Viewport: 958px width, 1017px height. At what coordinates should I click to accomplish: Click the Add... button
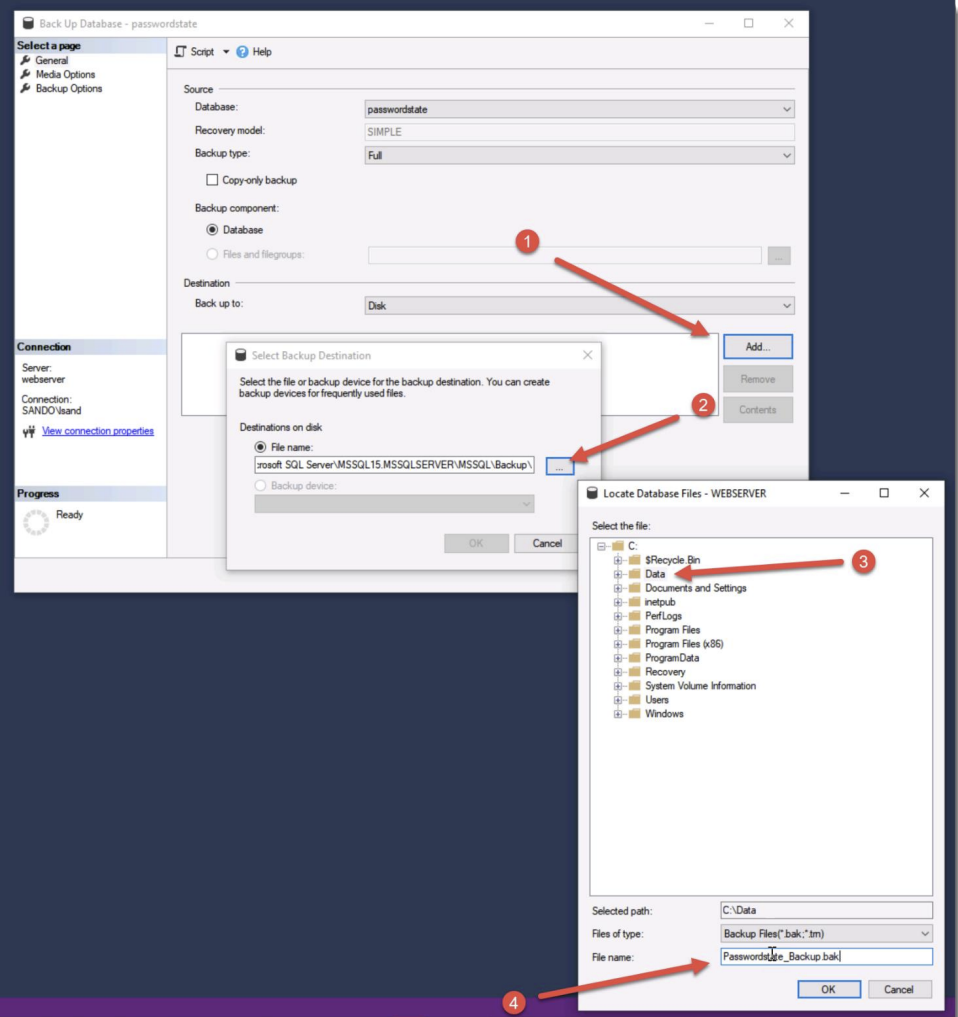tap(758, 347)
